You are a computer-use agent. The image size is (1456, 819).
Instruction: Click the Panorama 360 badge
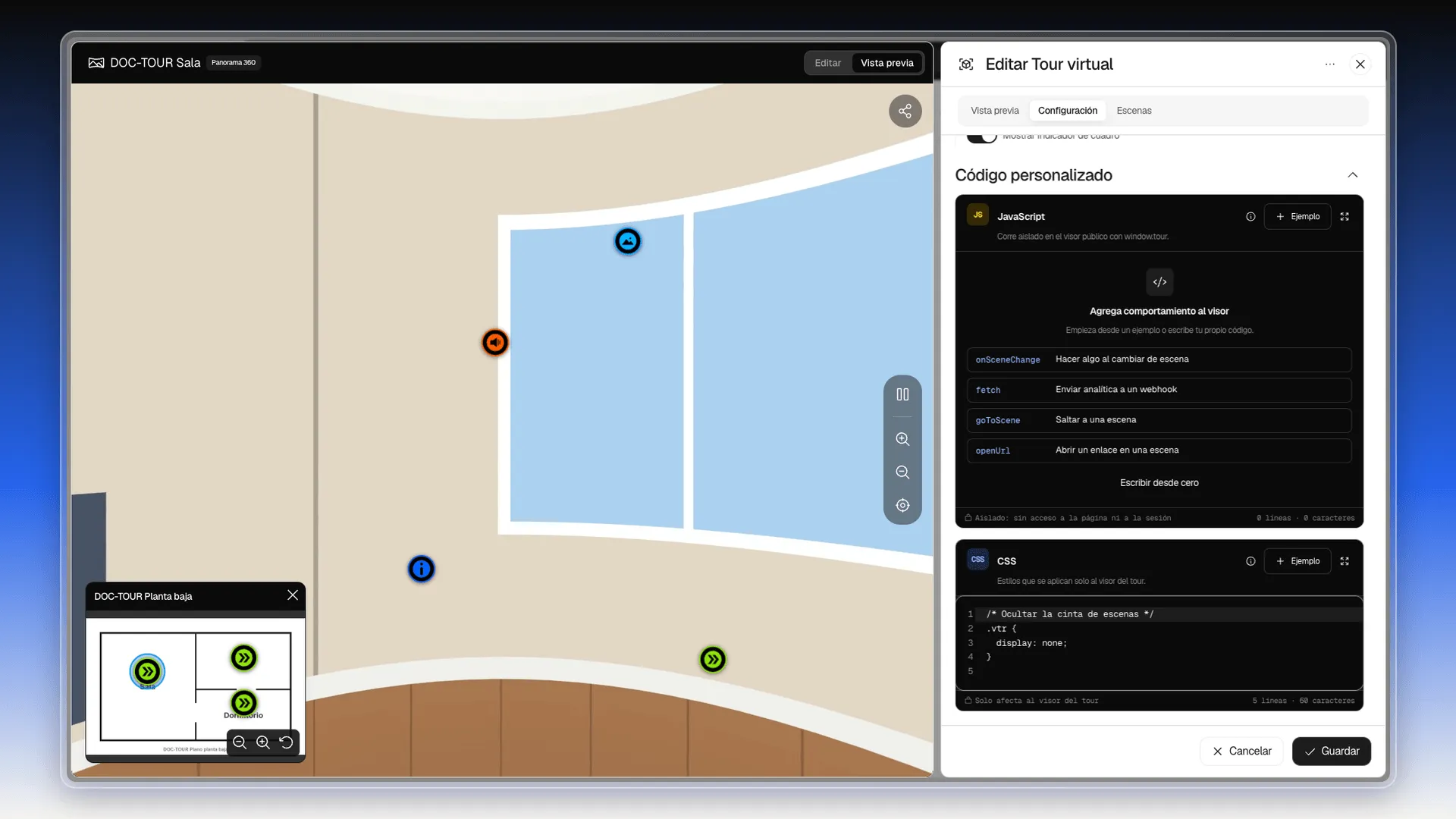(x=234, y=63)
